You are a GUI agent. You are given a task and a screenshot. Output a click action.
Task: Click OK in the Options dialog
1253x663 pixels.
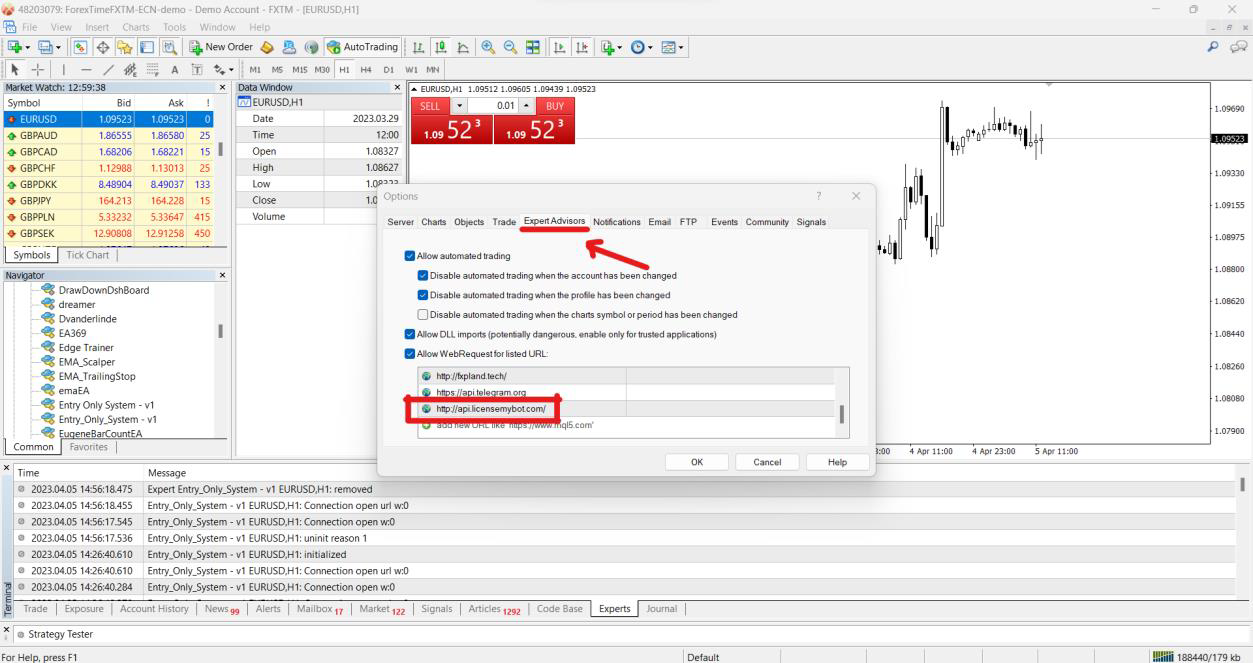[696, 462]
